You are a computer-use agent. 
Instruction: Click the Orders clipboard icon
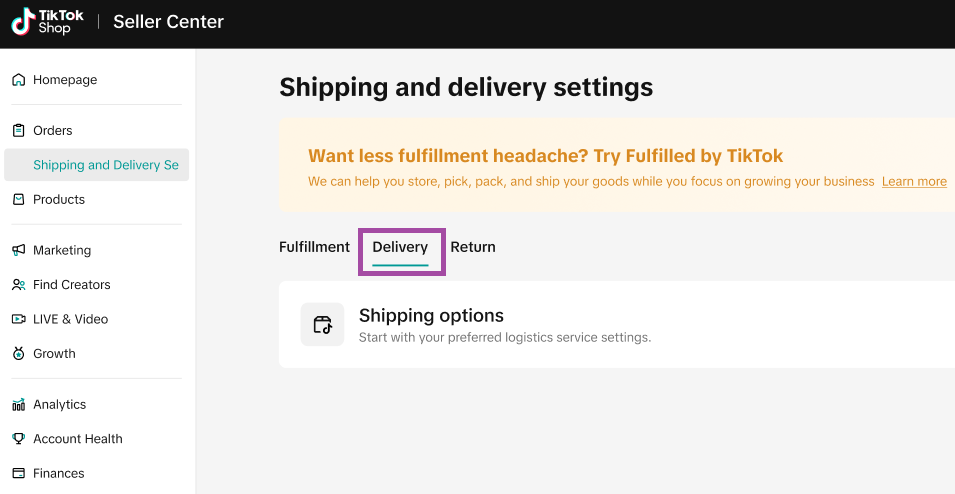(18, 131)
